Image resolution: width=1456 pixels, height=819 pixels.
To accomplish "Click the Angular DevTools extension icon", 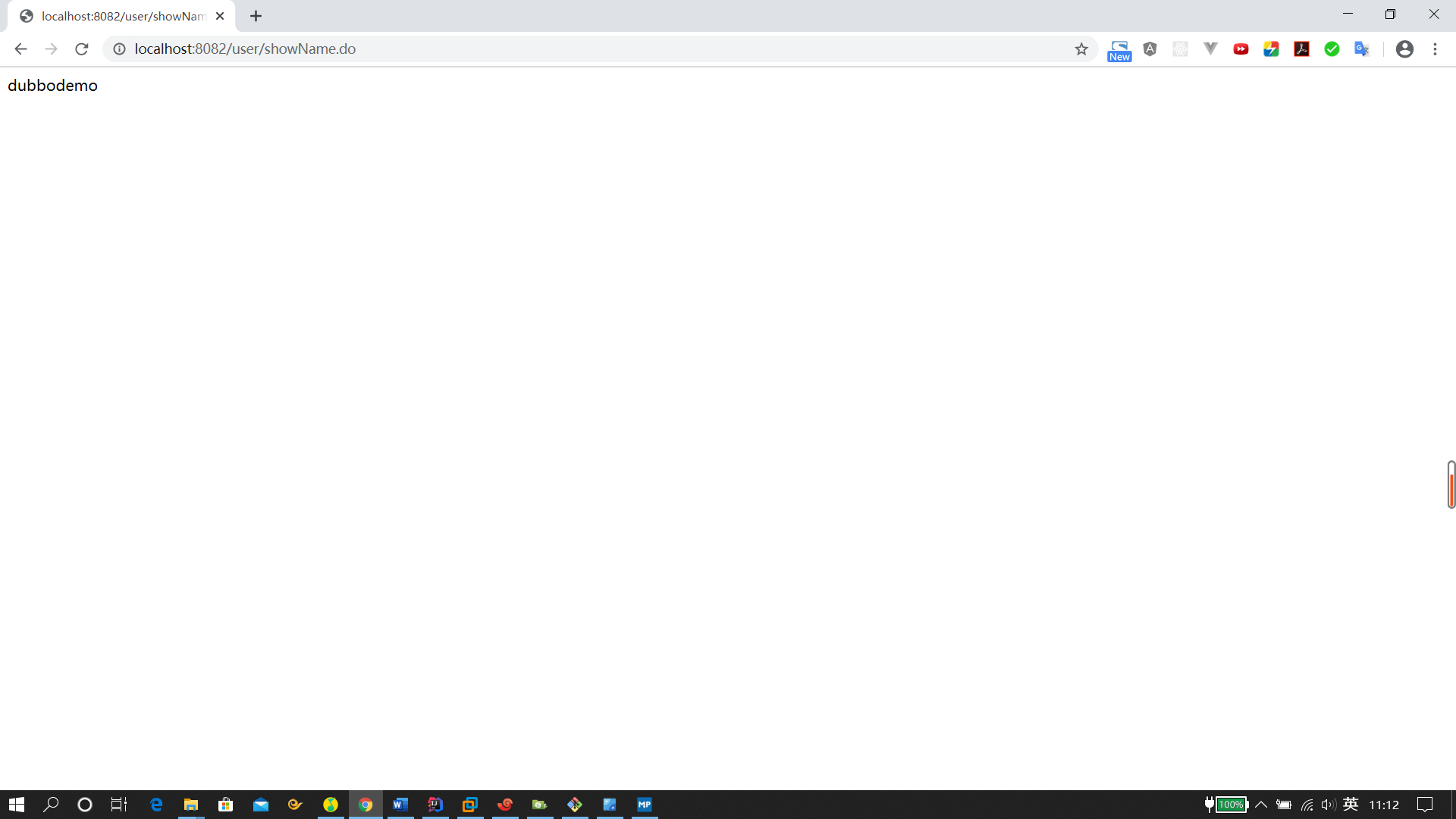I will [1150, 49].
